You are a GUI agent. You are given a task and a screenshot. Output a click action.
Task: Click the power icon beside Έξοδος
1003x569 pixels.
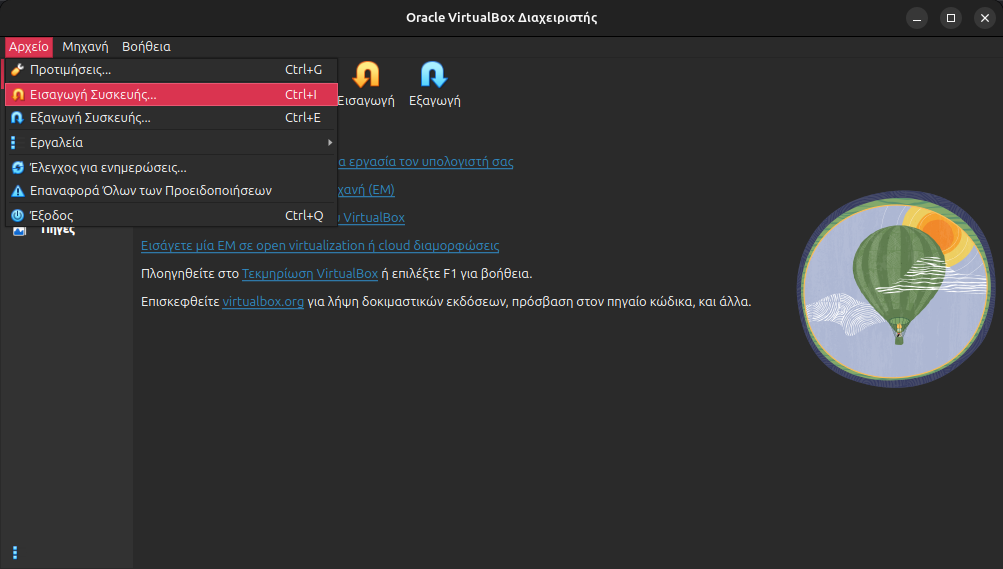pyautogui.click(x=18, y=215)
